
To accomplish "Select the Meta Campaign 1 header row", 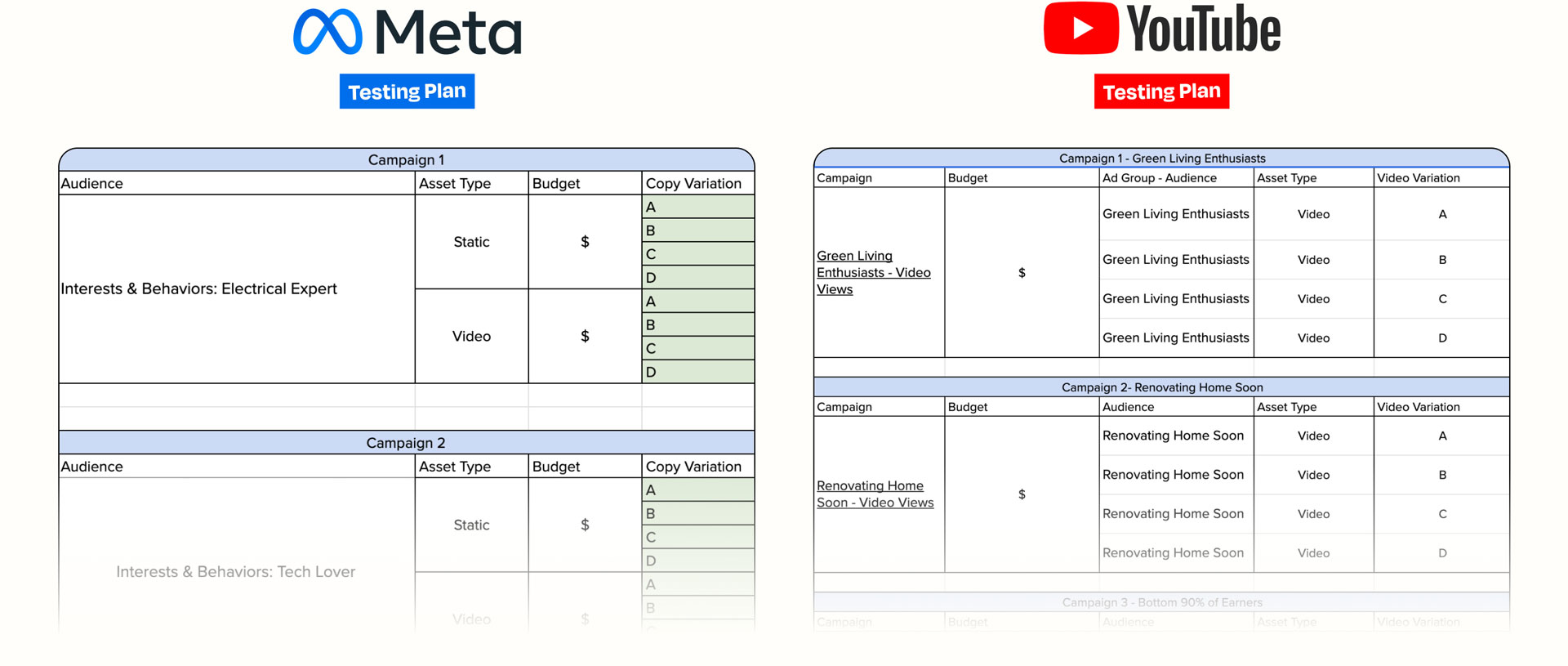I will 406,160.
